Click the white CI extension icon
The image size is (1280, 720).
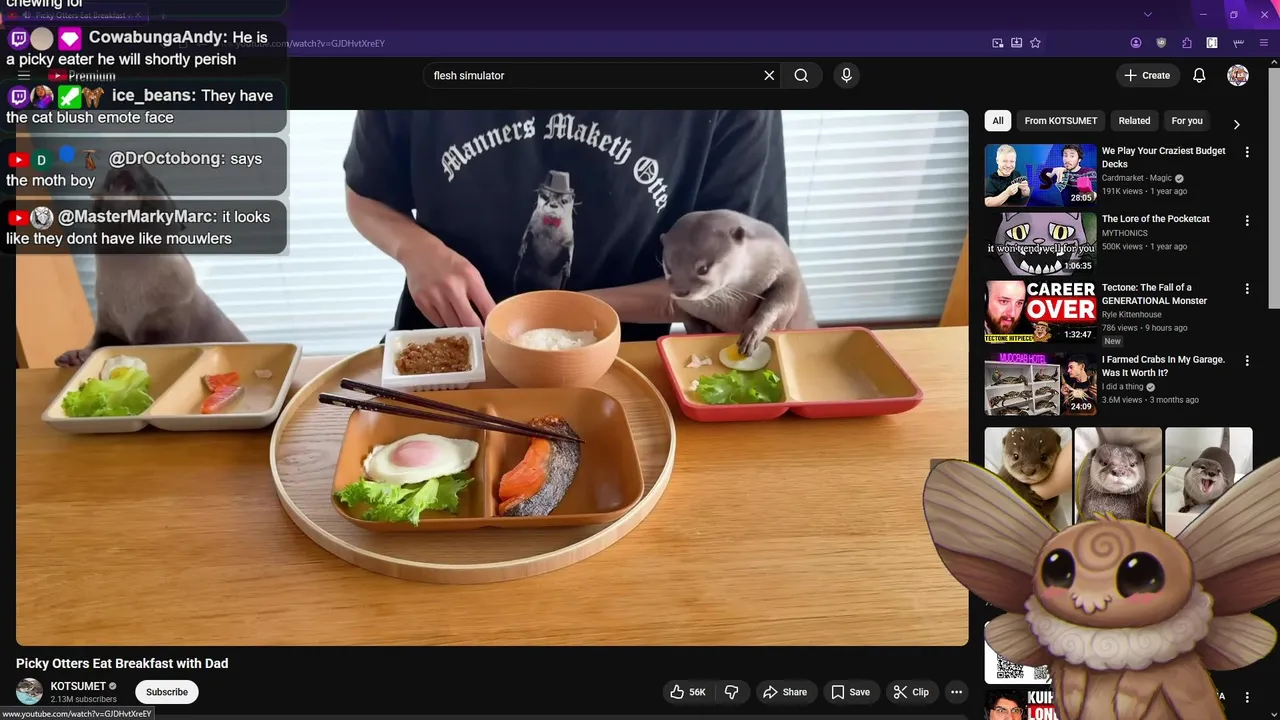(x=1212, y=43)
